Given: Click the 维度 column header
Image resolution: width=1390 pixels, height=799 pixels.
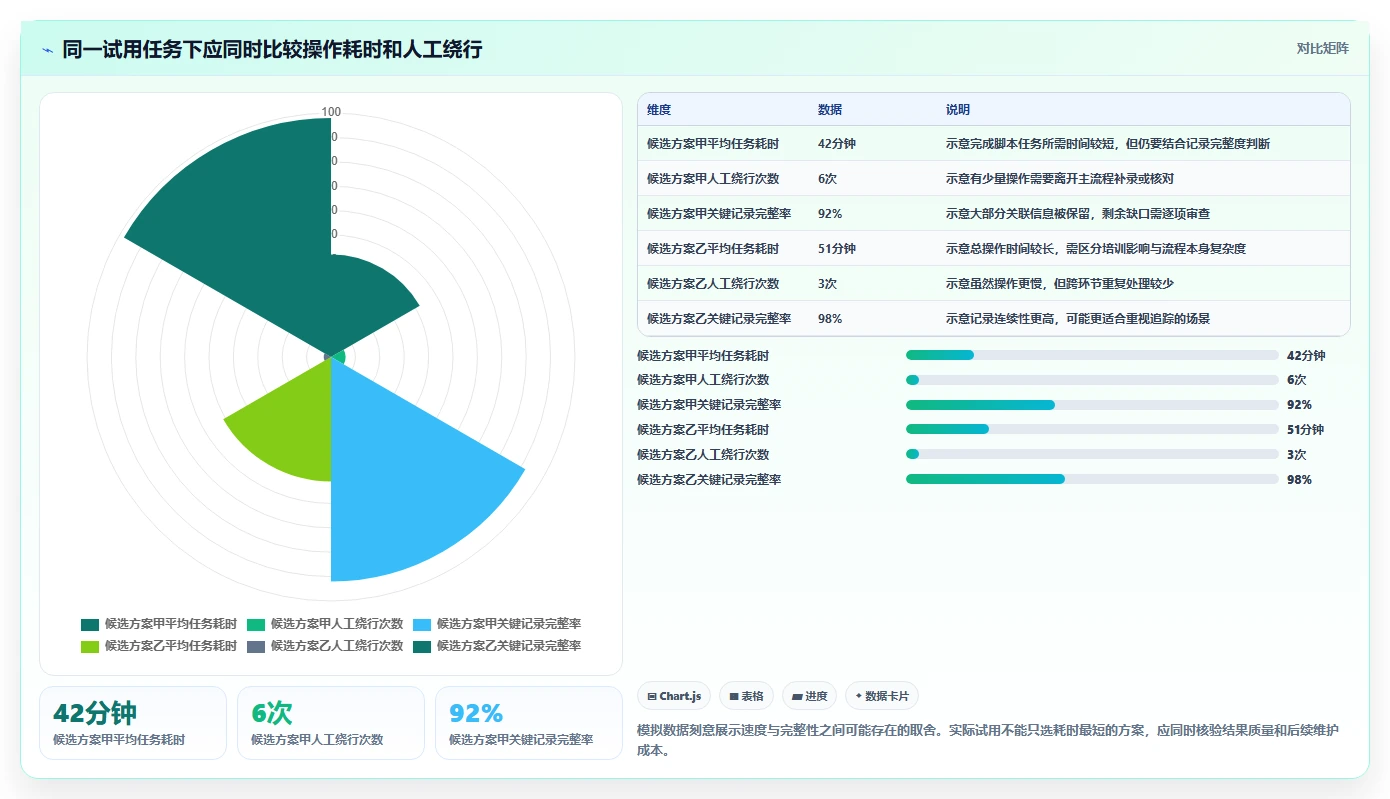Looking at the screenshot, I should pyautogui.click(x=659, y=110).
